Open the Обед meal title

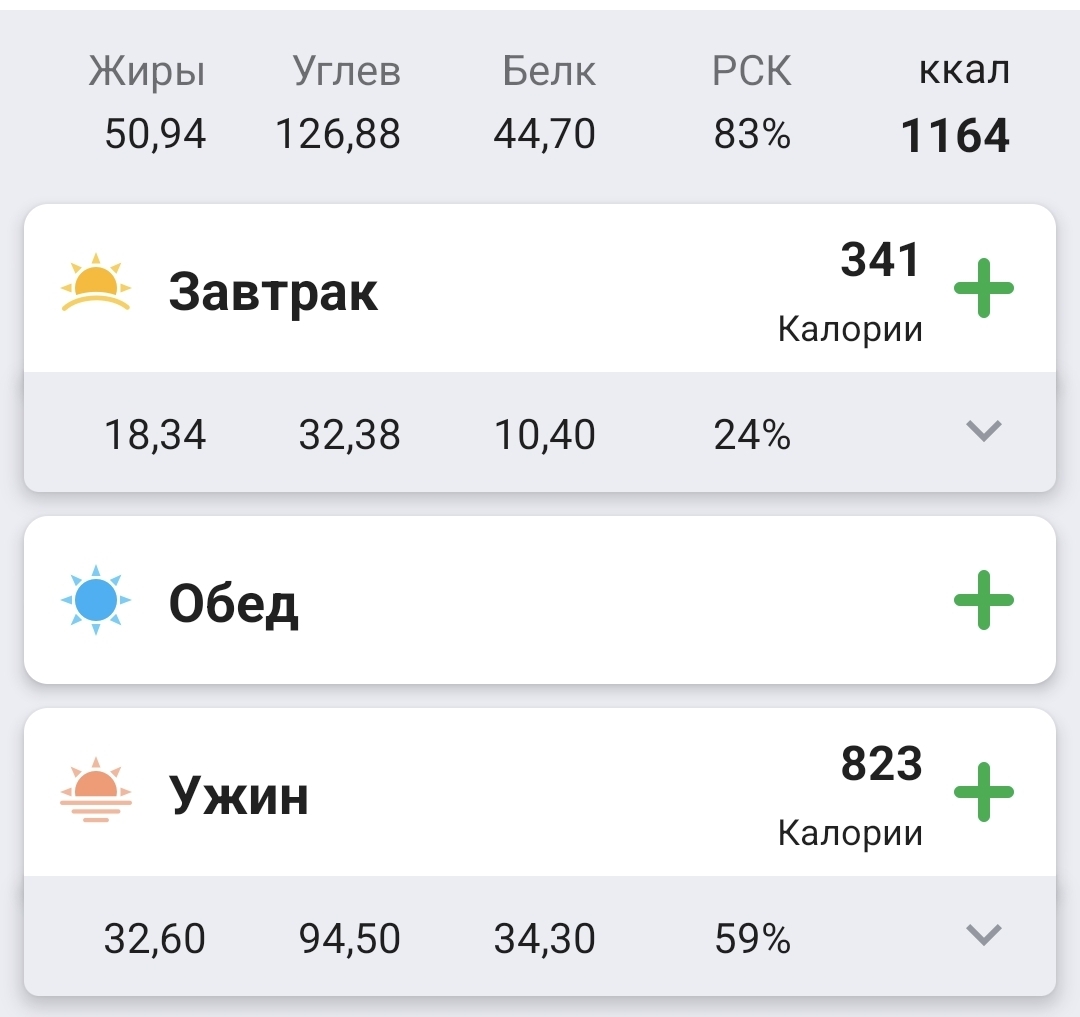[233, 603]
